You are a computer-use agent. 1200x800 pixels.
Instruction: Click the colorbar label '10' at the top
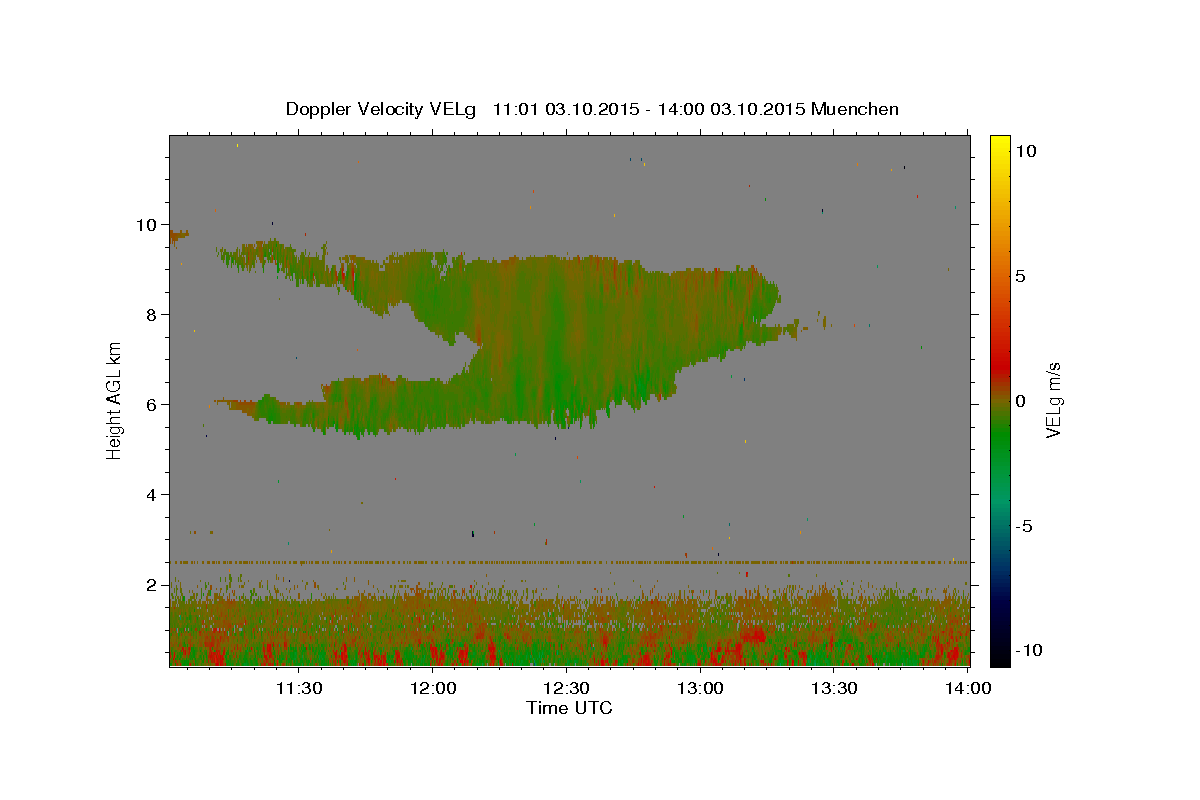[x=1025, y=151]
